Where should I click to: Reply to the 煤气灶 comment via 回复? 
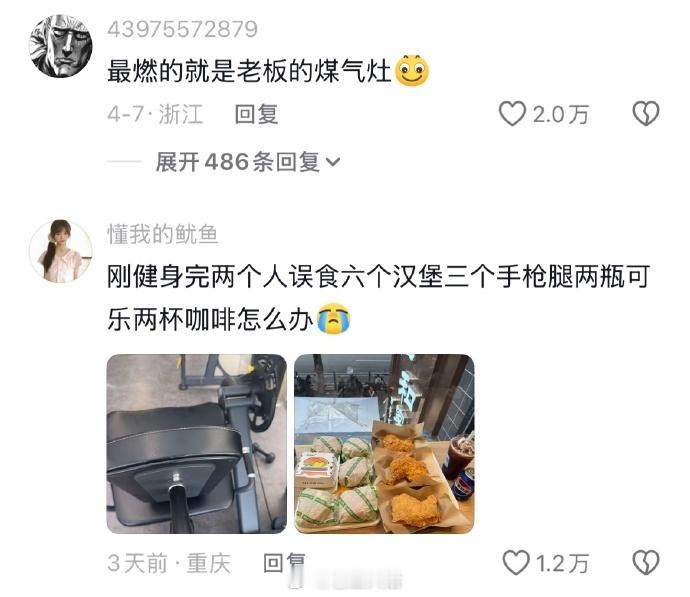tap(257, 114)
